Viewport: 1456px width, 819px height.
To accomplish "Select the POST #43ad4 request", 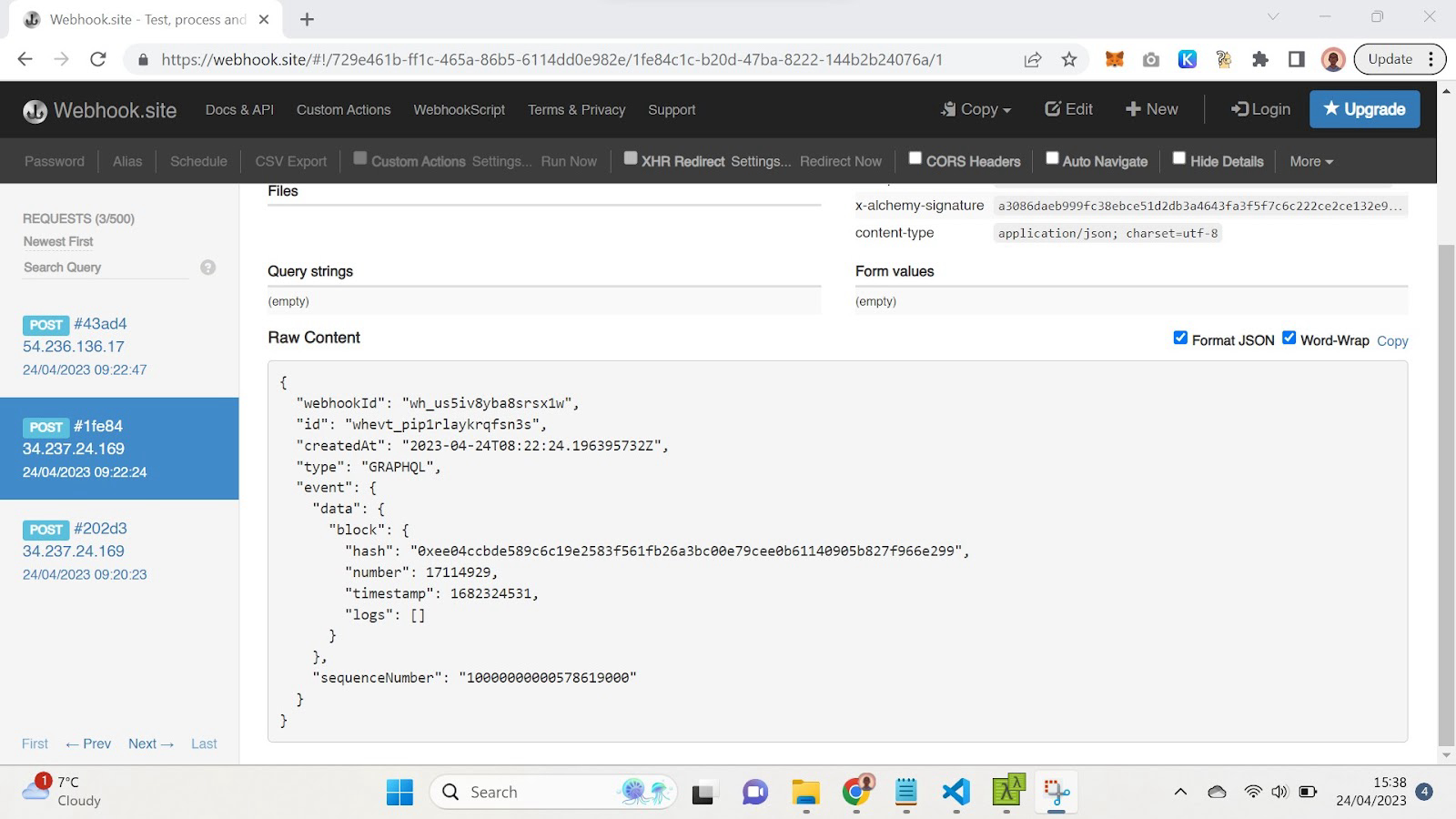I will pos(100,324).
